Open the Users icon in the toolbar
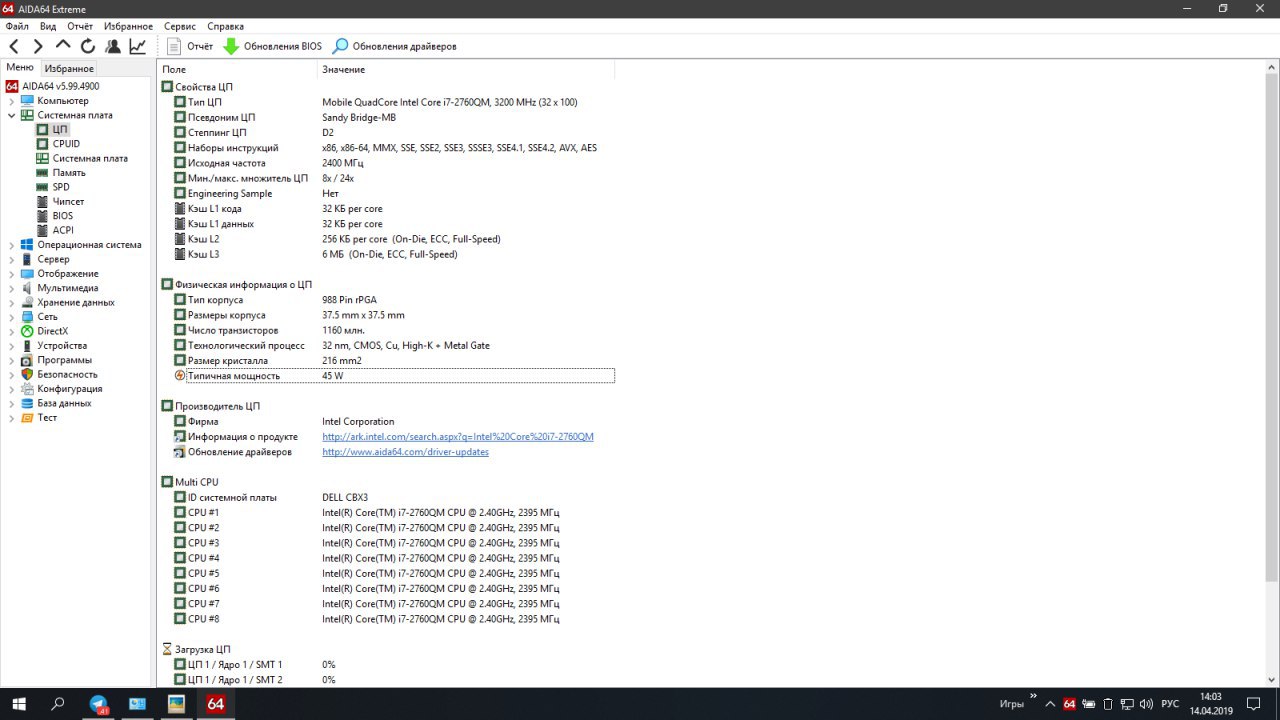This screenshot has width=1280, height=720. coord(113,46)
